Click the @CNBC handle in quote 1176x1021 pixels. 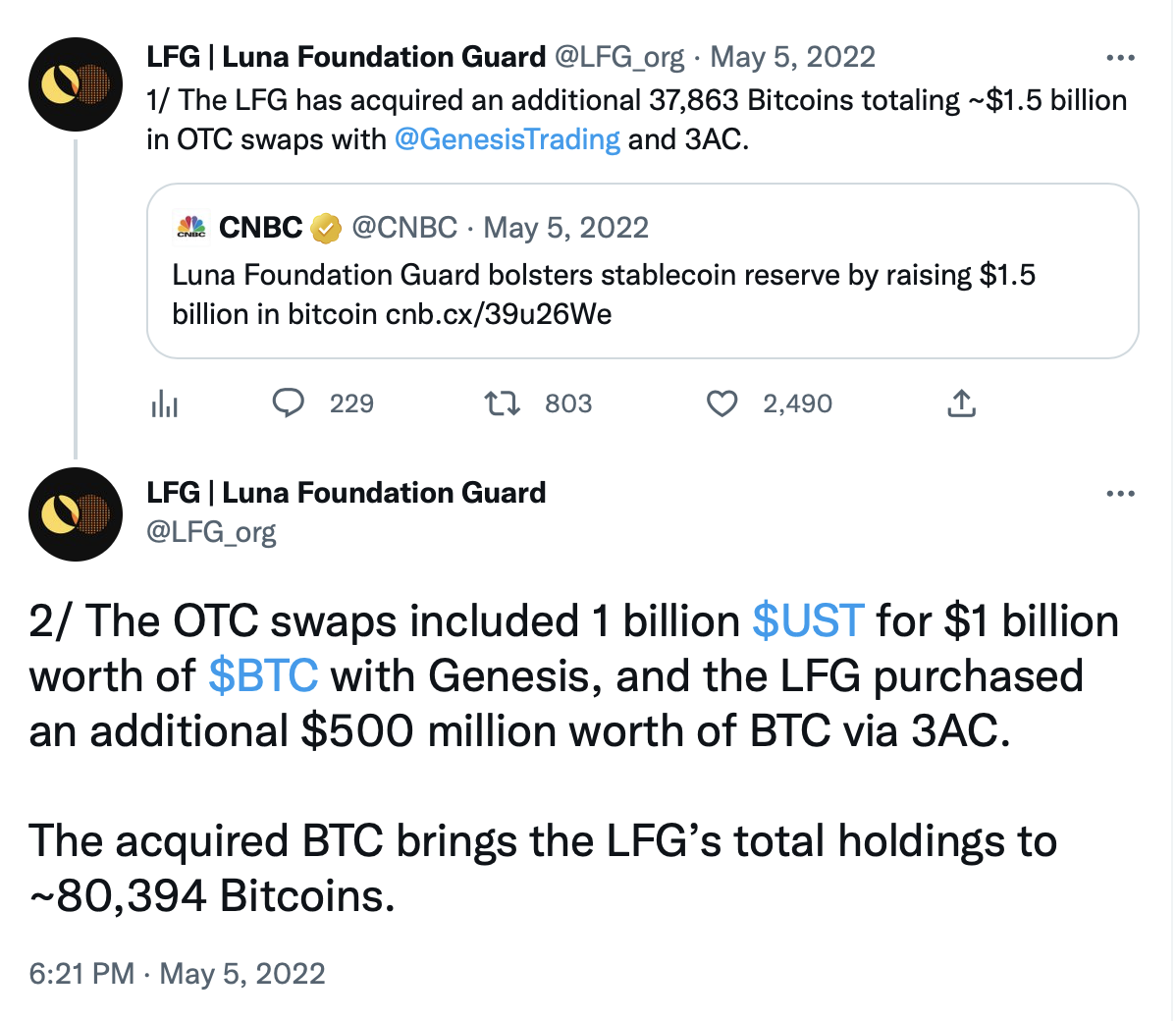(x=404, y=228)
